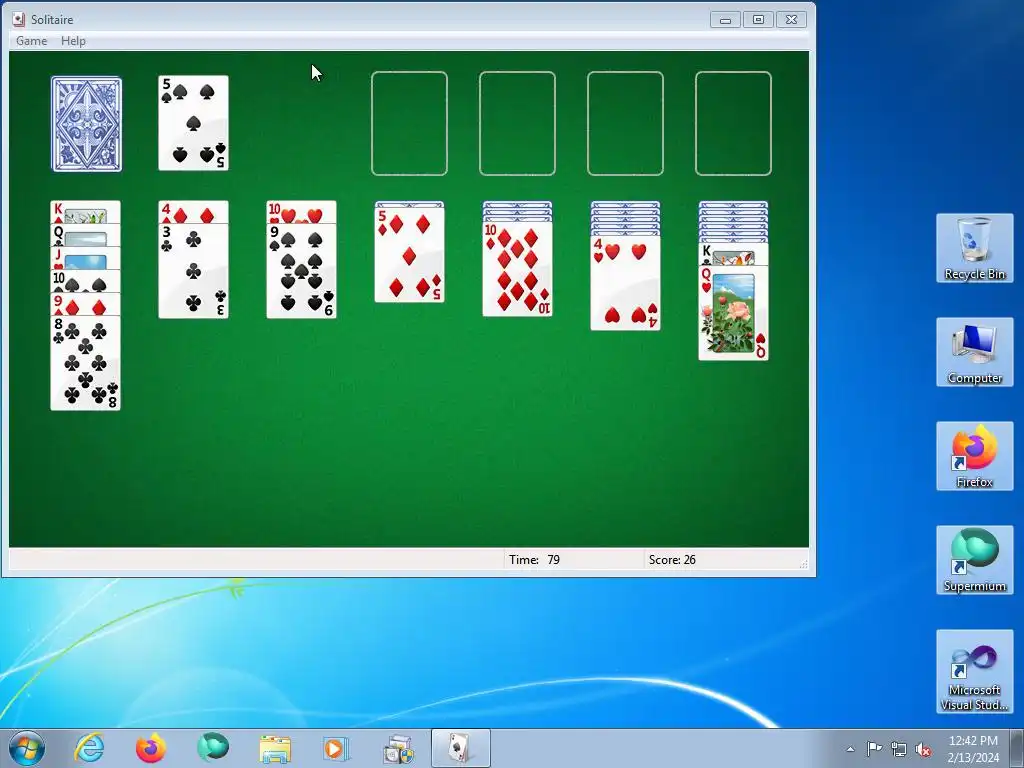Select the 4 of diamonds card

pos(193,212)
